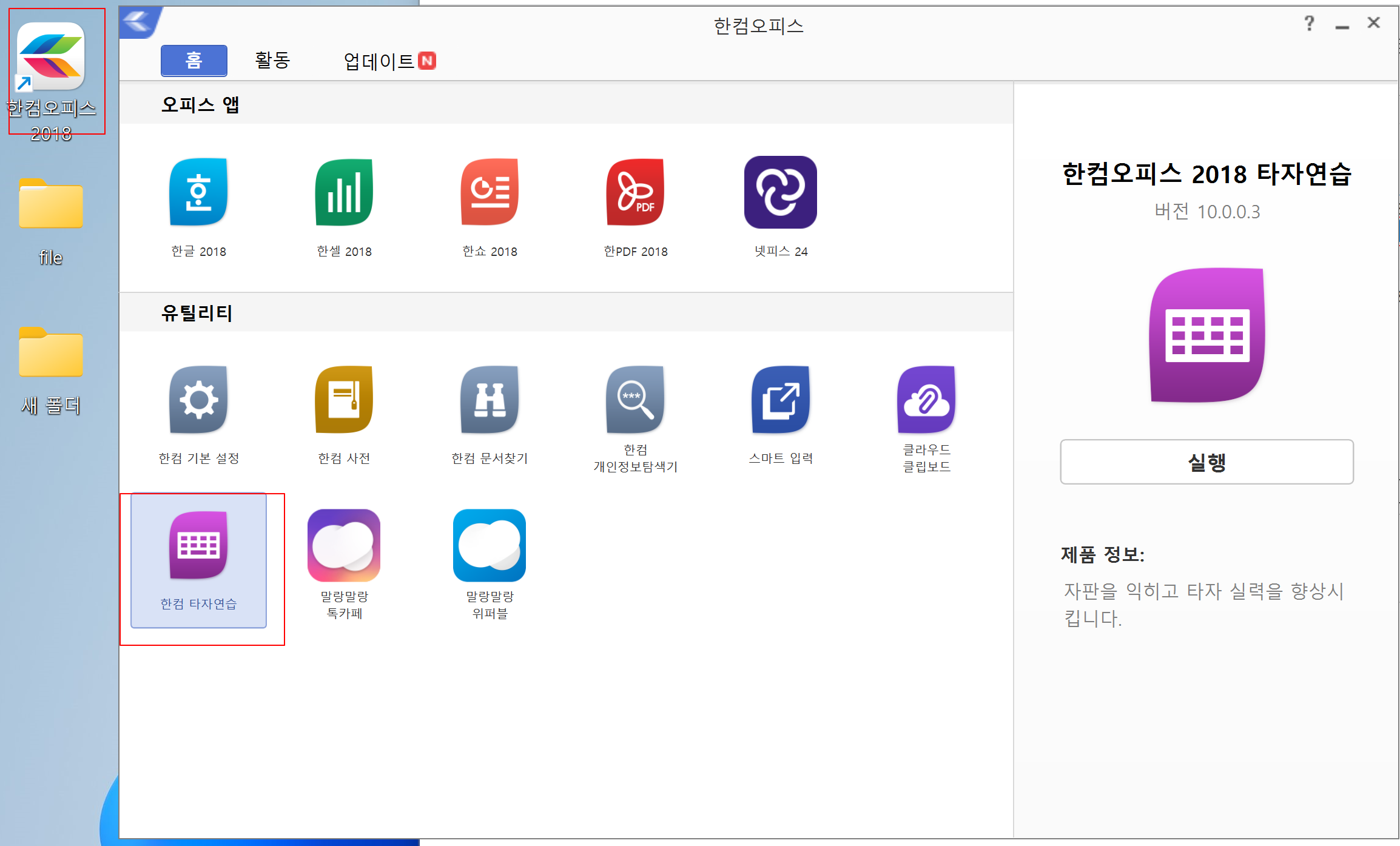Select 한컴 개인정보탐색기 magnifier icon
The image size is (1400, 846).
pos(635,400)
